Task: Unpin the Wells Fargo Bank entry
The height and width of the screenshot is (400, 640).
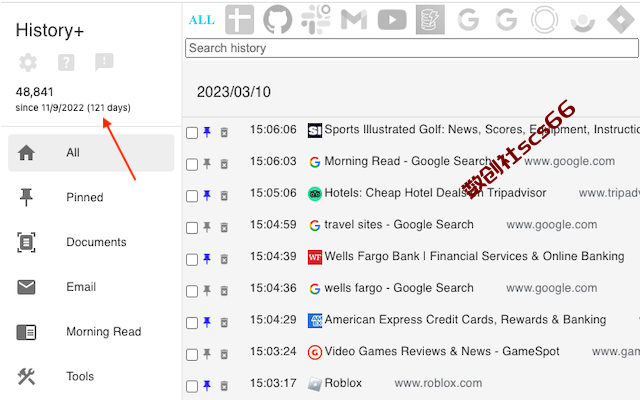Action: [207, 259]
